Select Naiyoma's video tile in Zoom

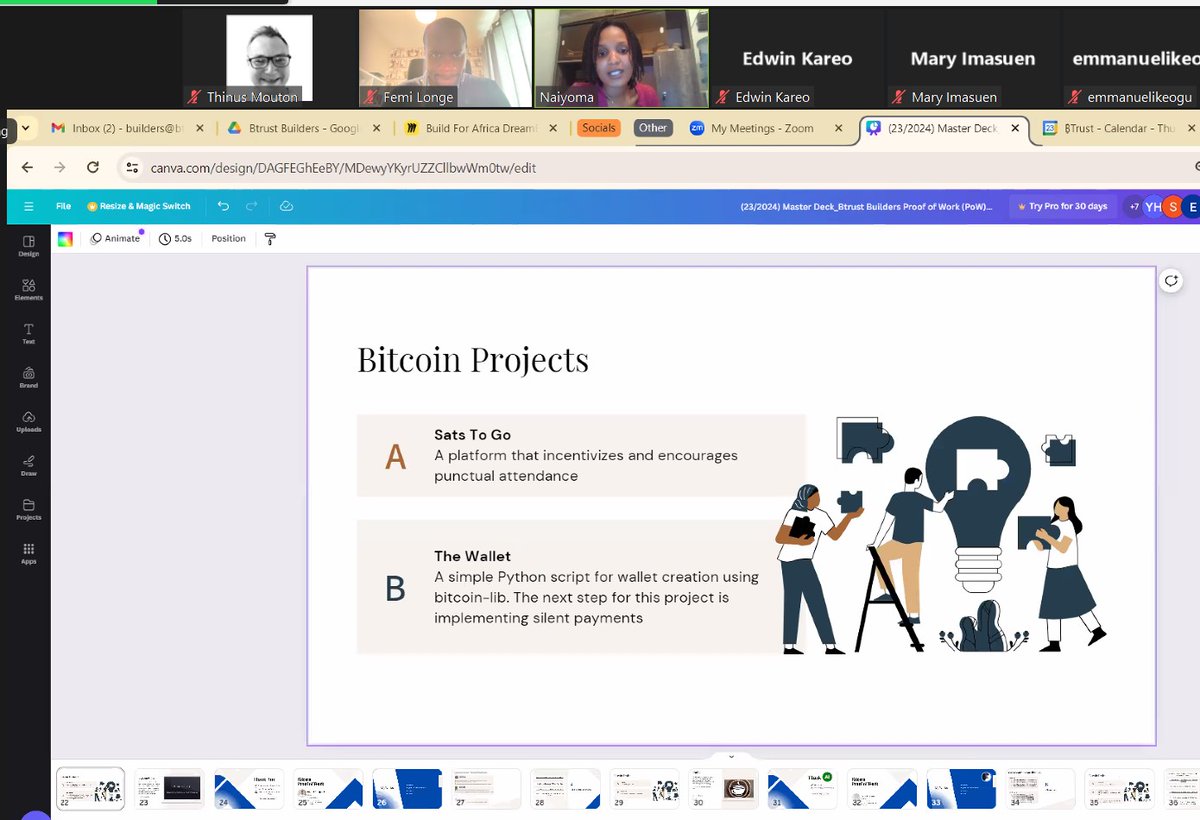pyautogui.click(x=621, y=58)
